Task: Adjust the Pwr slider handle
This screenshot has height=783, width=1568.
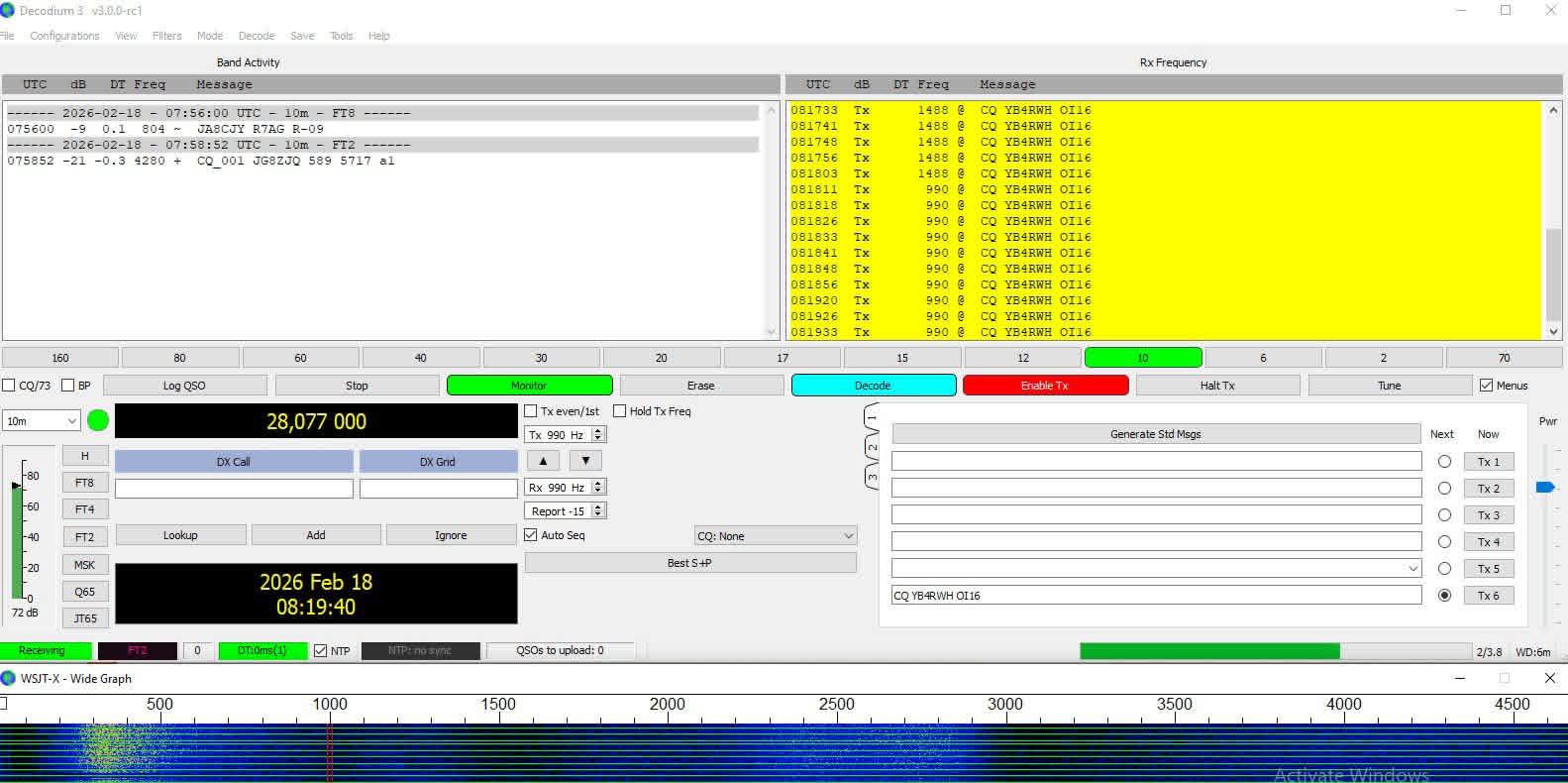Action: 1544,487
